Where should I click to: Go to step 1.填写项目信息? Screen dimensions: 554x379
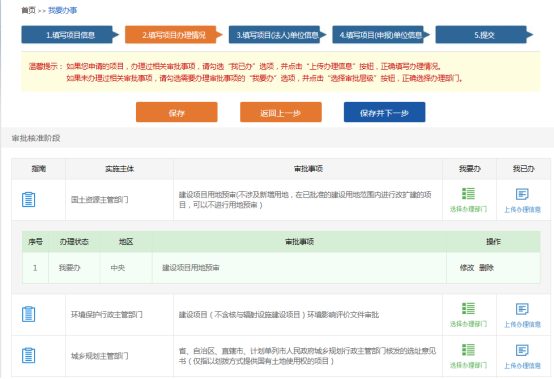[70, 35]
